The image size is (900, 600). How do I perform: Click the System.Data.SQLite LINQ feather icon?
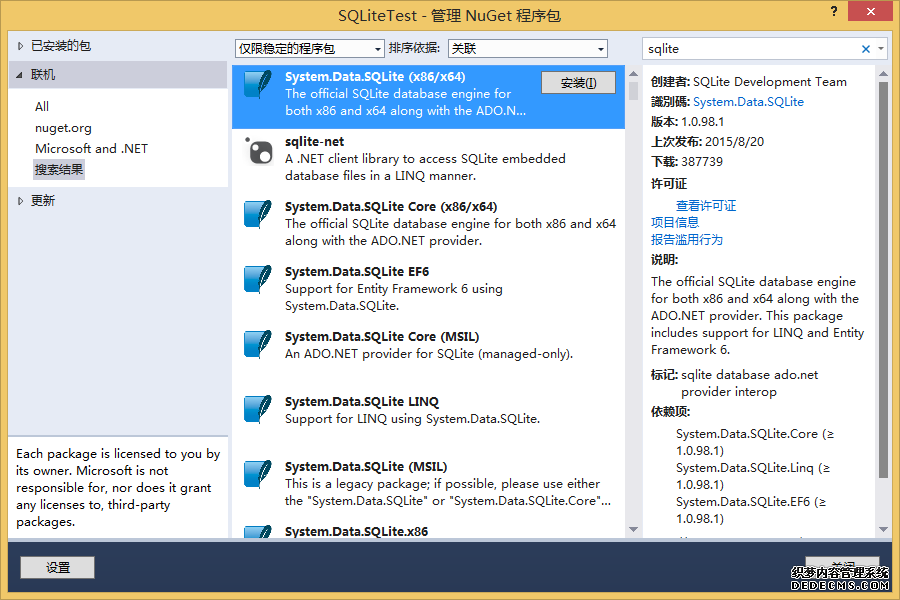tap(258, 409)
